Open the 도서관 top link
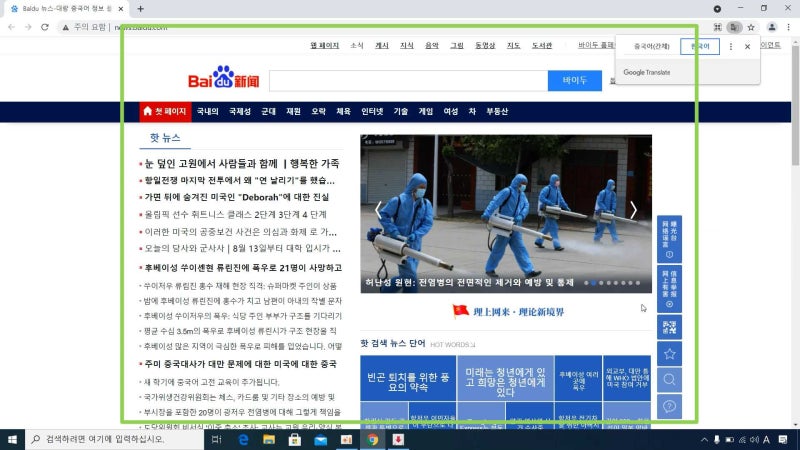800x450 pixels. (542, 45)
